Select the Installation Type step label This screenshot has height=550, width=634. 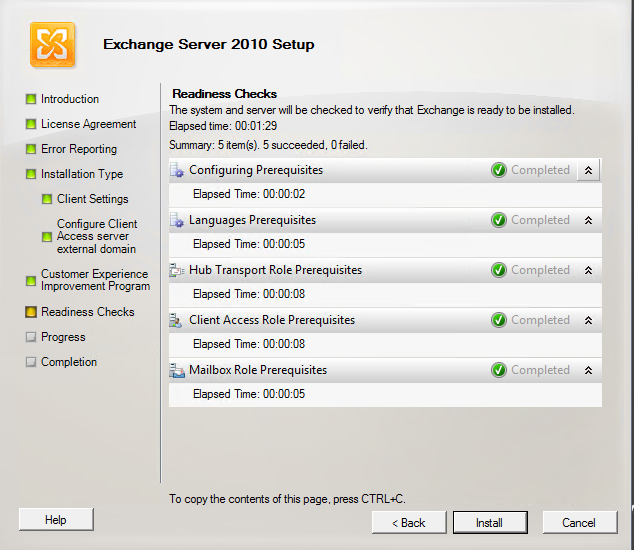pyautogui.click(x=82, y=174)
